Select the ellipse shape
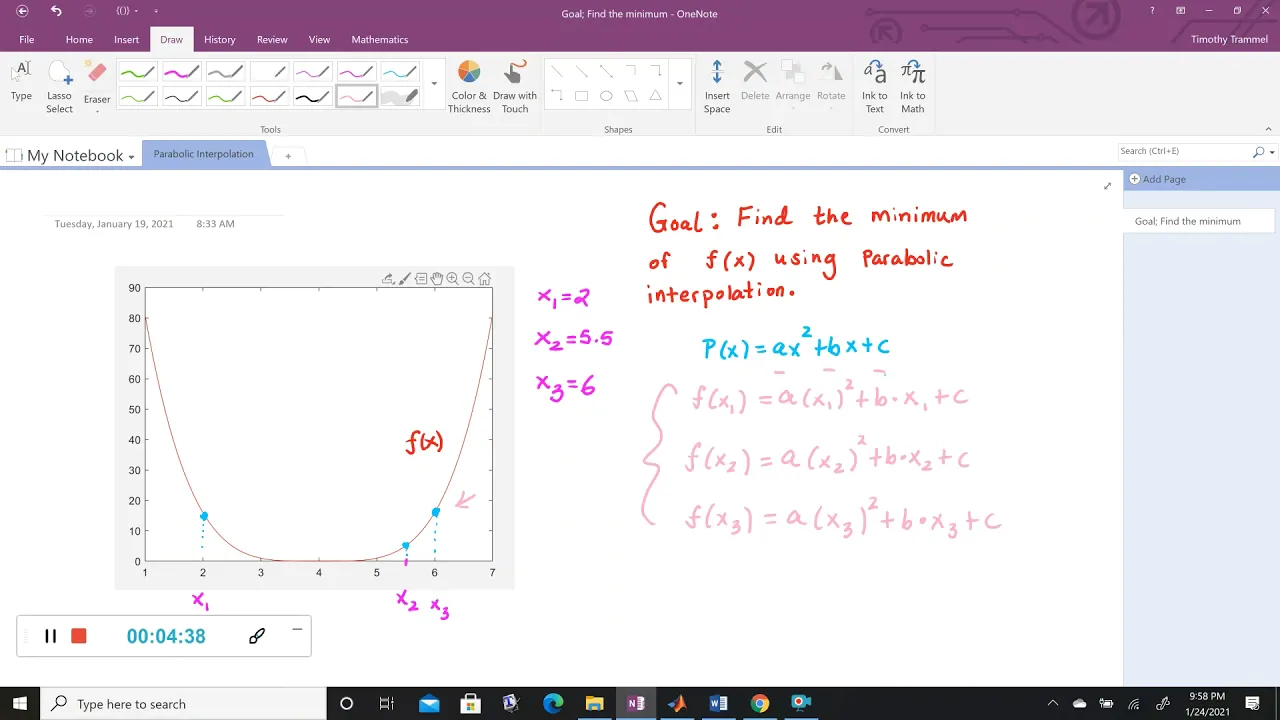Viewport: 1280px width, 720px height. point(606,96)
